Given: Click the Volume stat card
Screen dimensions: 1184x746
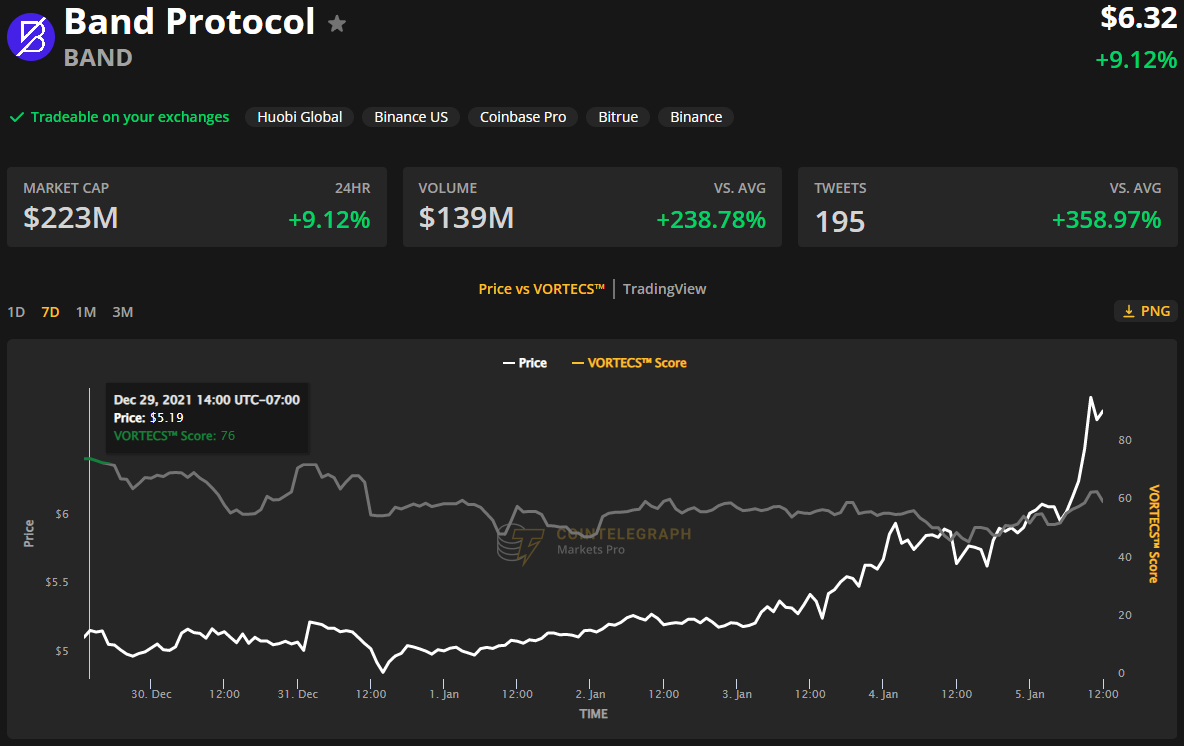Looking at the screenshot, I should [x=592, y=207].
